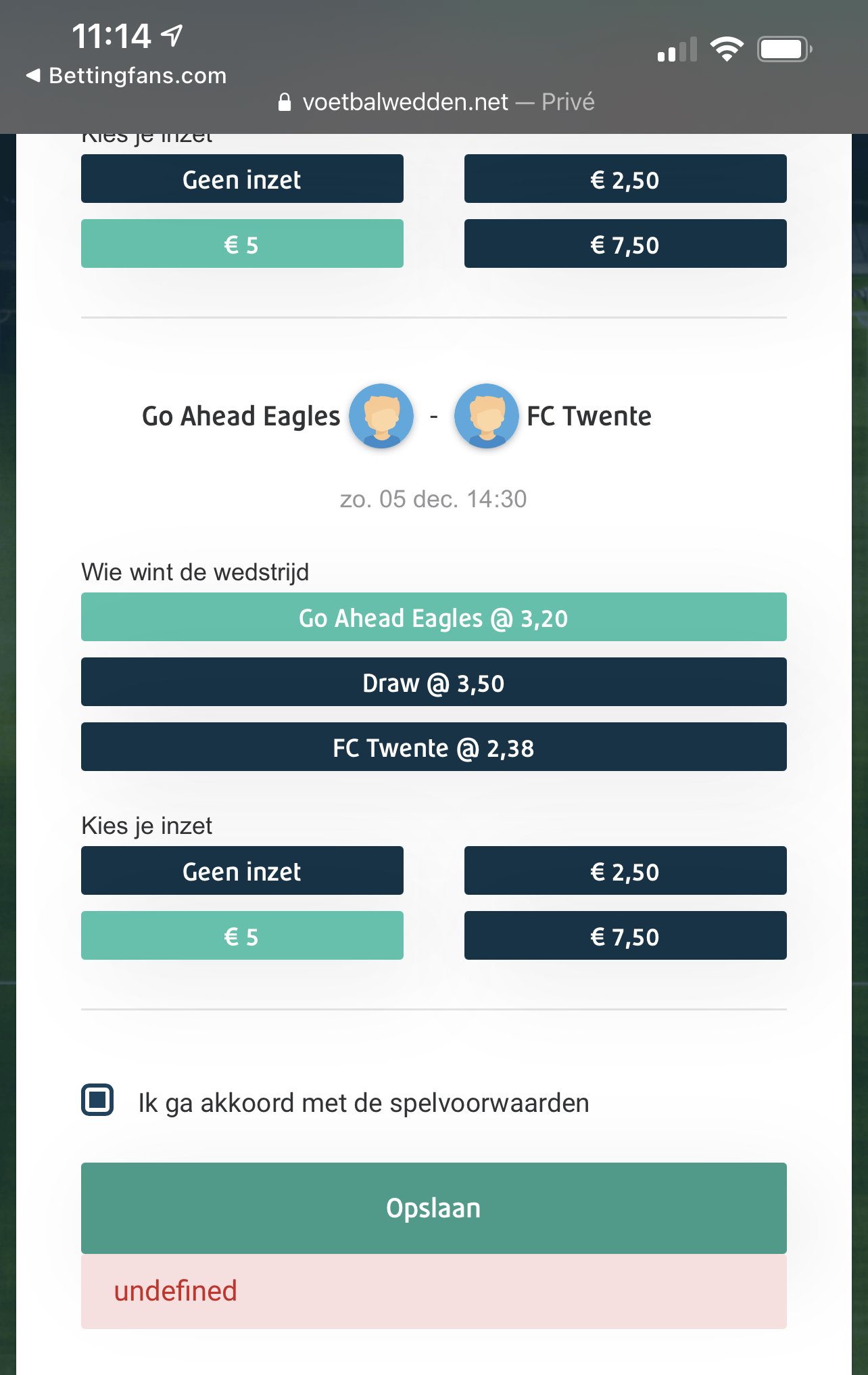This screenshot has height=1375, width=868.
Task: Choose Draw @ 3,50 outcome
Action: click(x=433, y=682)
